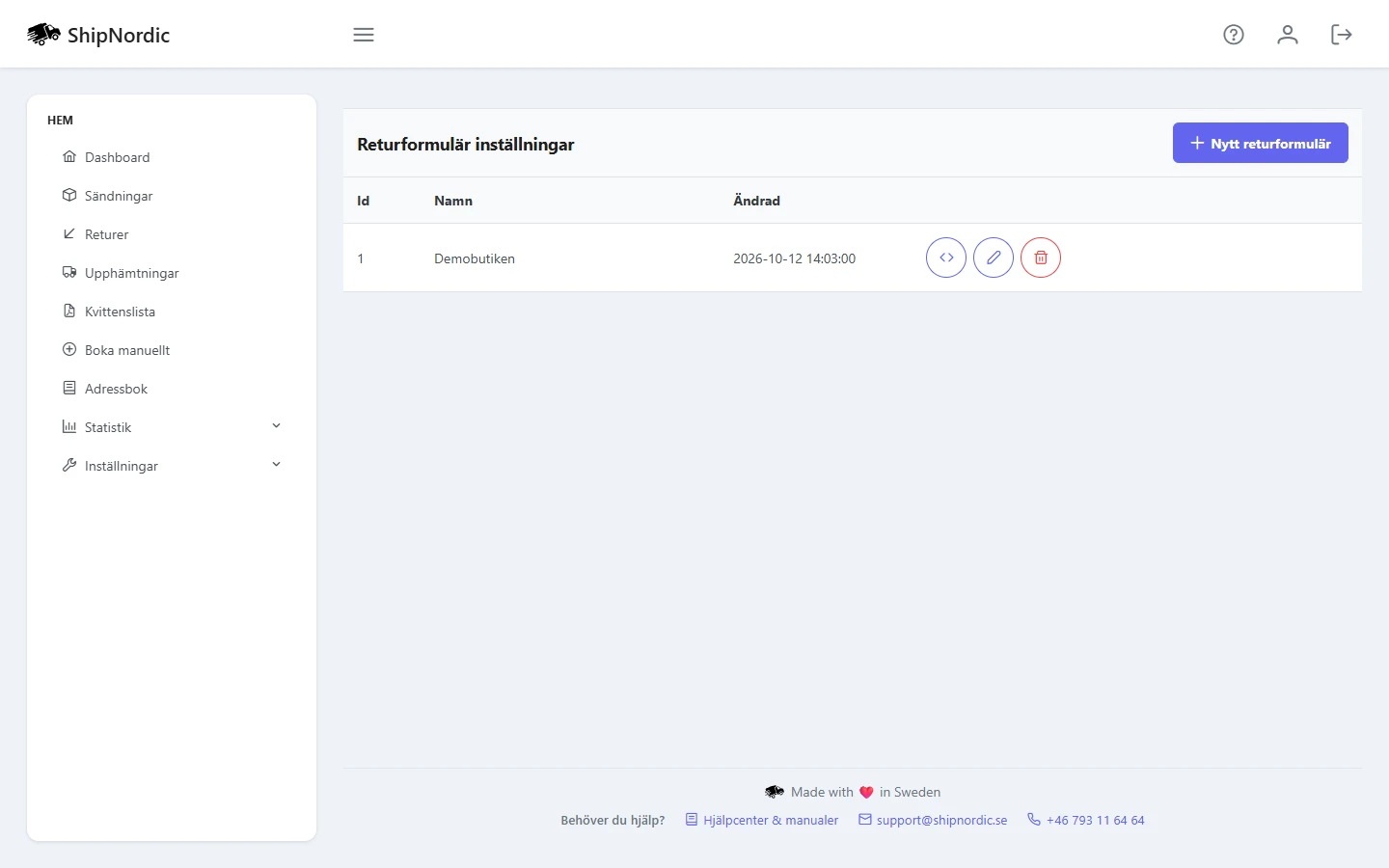
Task: Call the +46 793 11 64 64 link
Action: tap(1086, 820)
